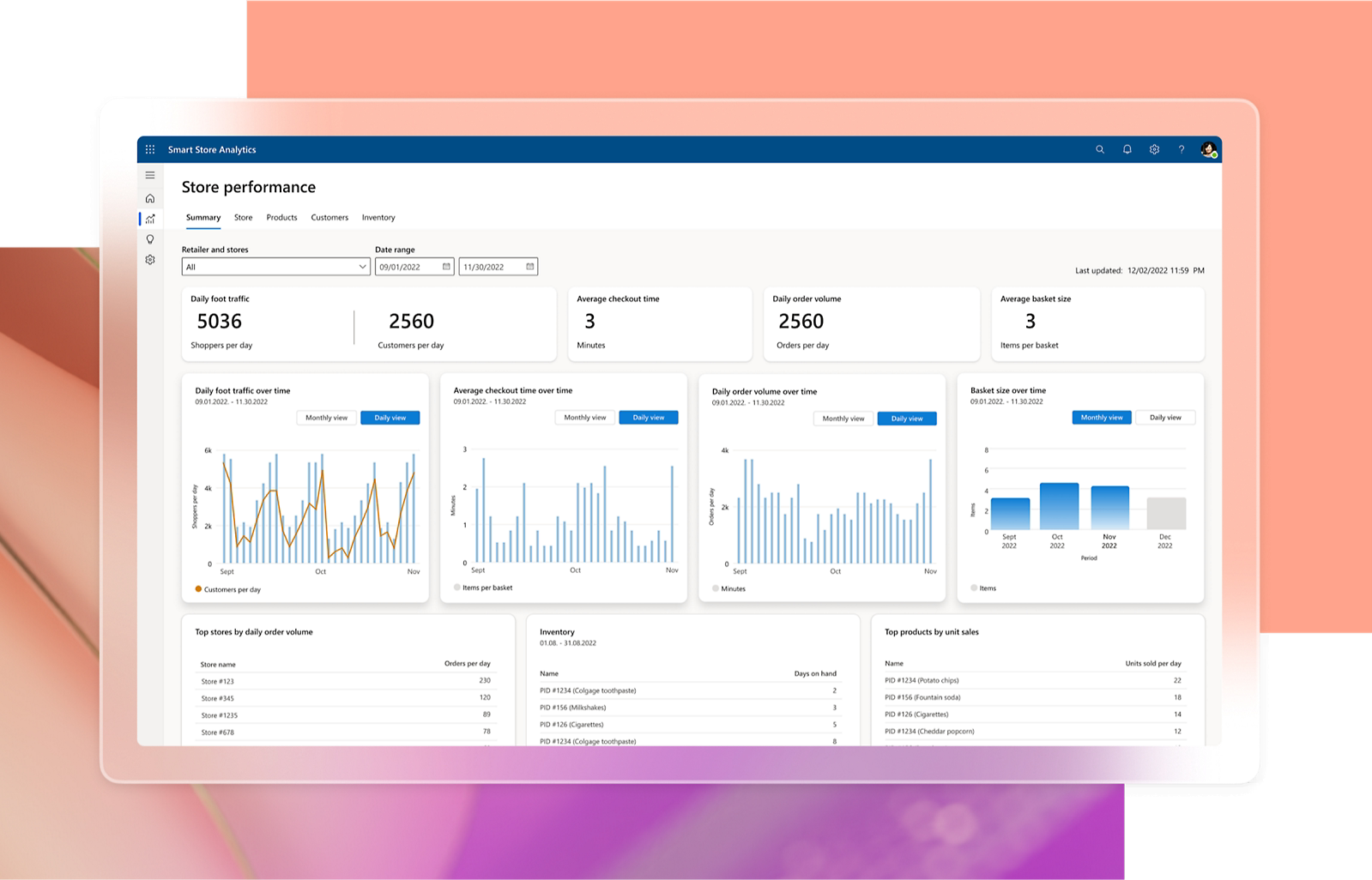Click the Store name column header
The height and width of the screenshot is (880, 1372).
coord(218,665)
